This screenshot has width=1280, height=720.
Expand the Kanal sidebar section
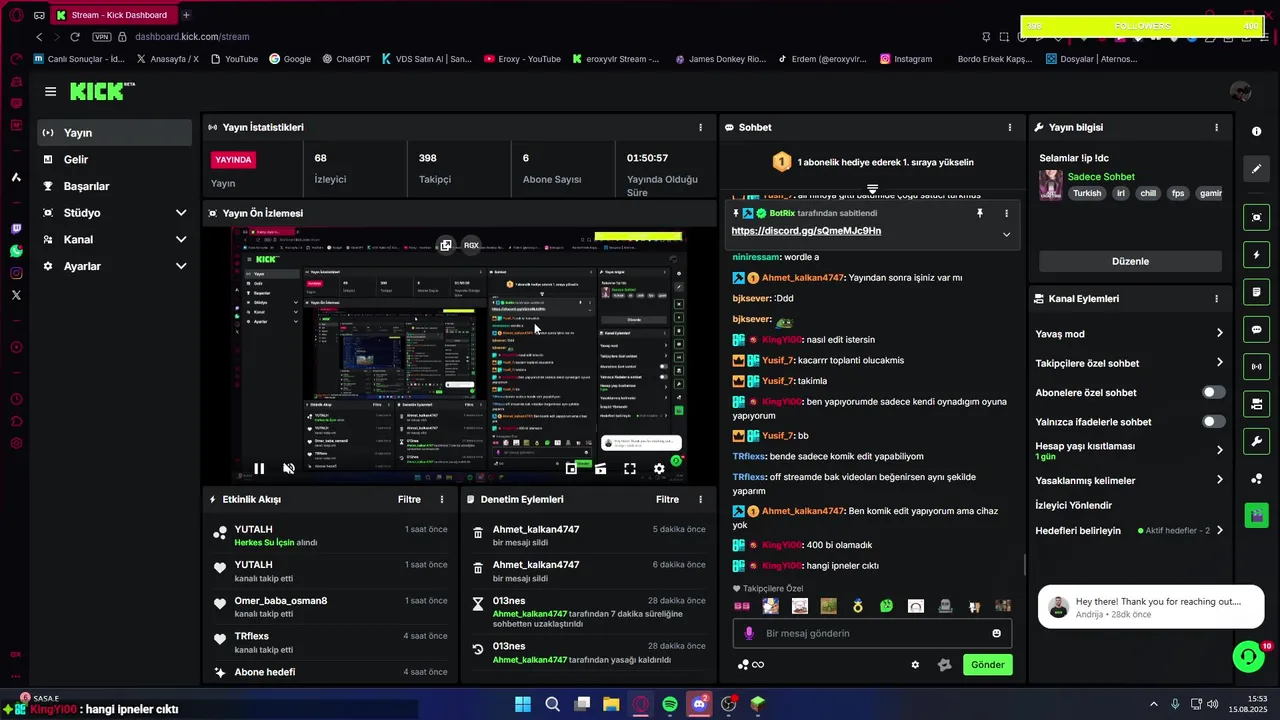(181, 239)
